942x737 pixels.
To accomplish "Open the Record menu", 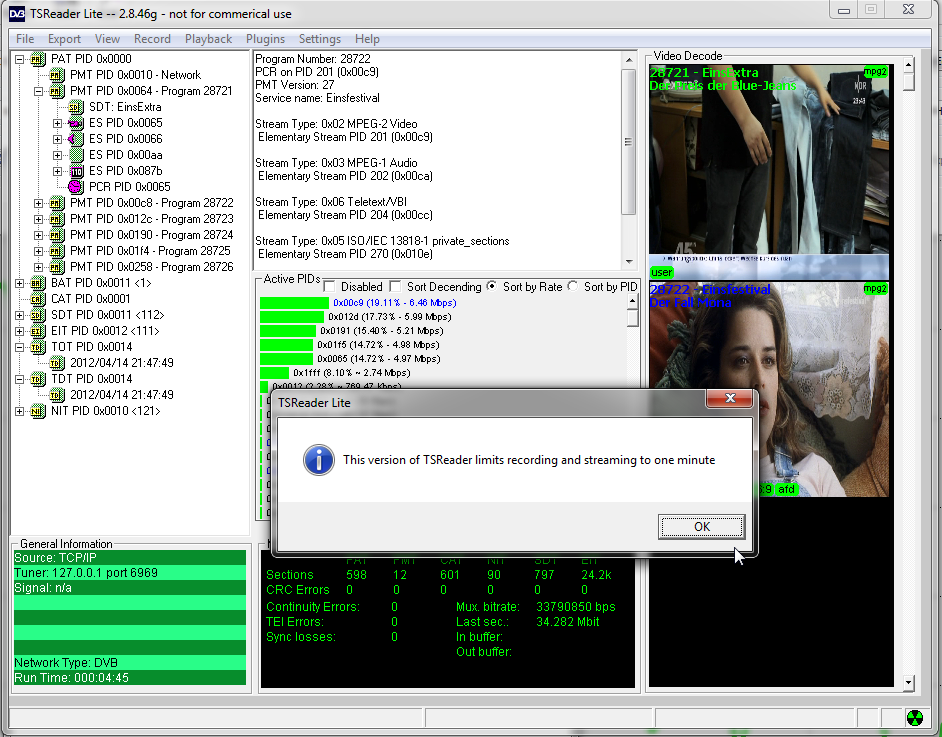I will coord(152,39).
